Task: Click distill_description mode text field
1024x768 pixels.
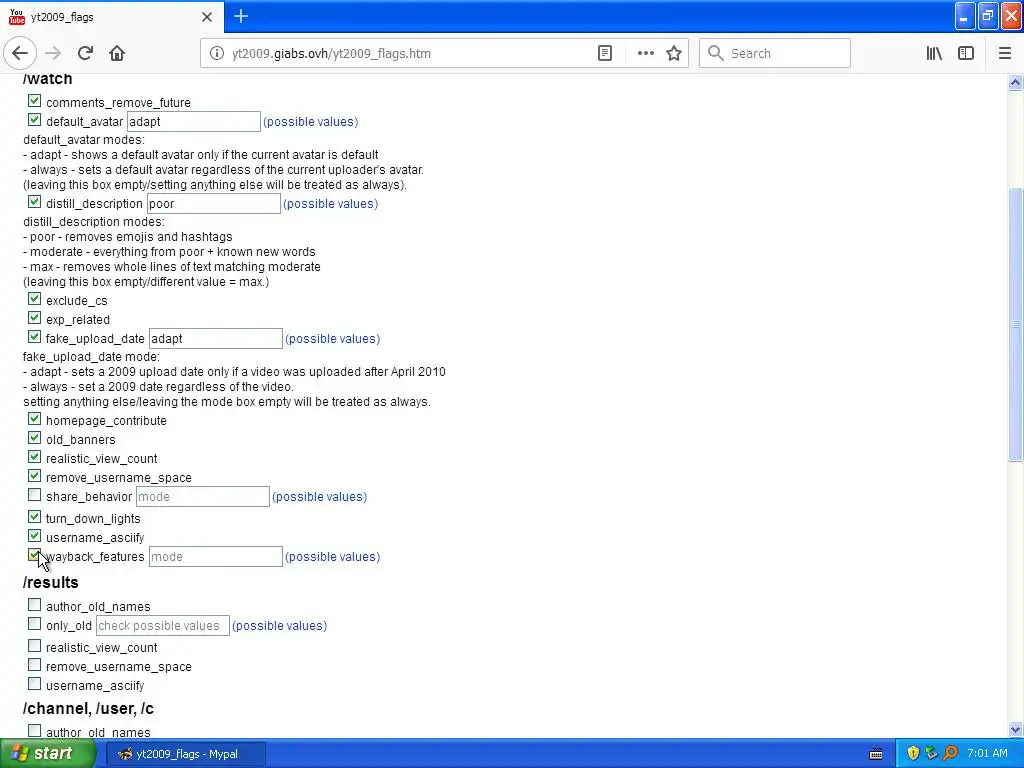Action: (214, 204)
